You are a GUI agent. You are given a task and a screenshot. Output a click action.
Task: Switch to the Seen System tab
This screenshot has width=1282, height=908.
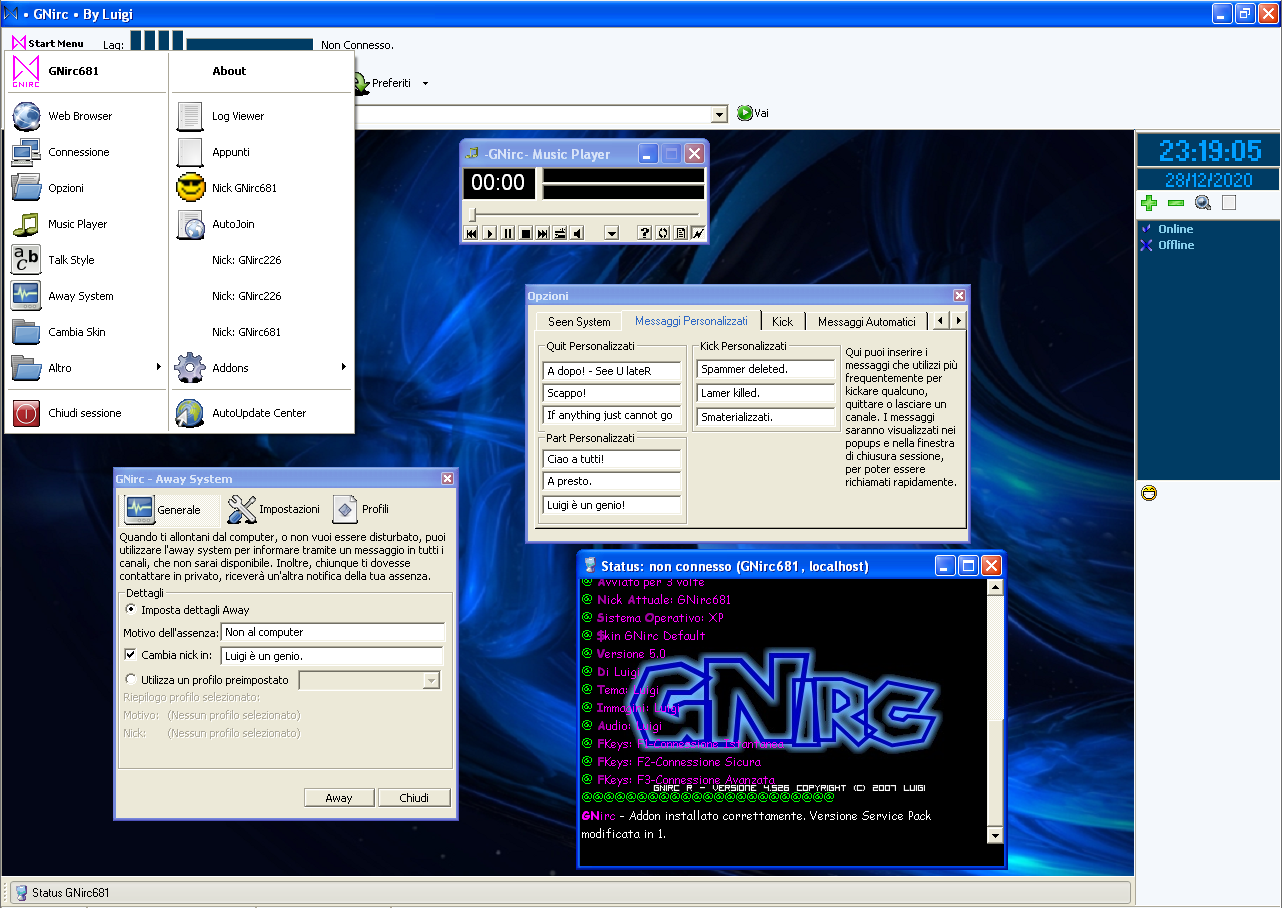(578, 321)
